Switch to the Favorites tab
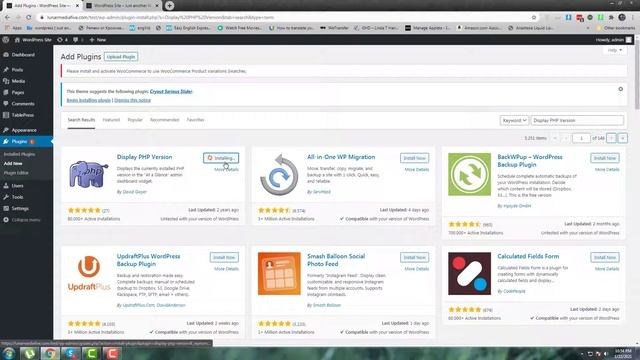 pos(196,120)
